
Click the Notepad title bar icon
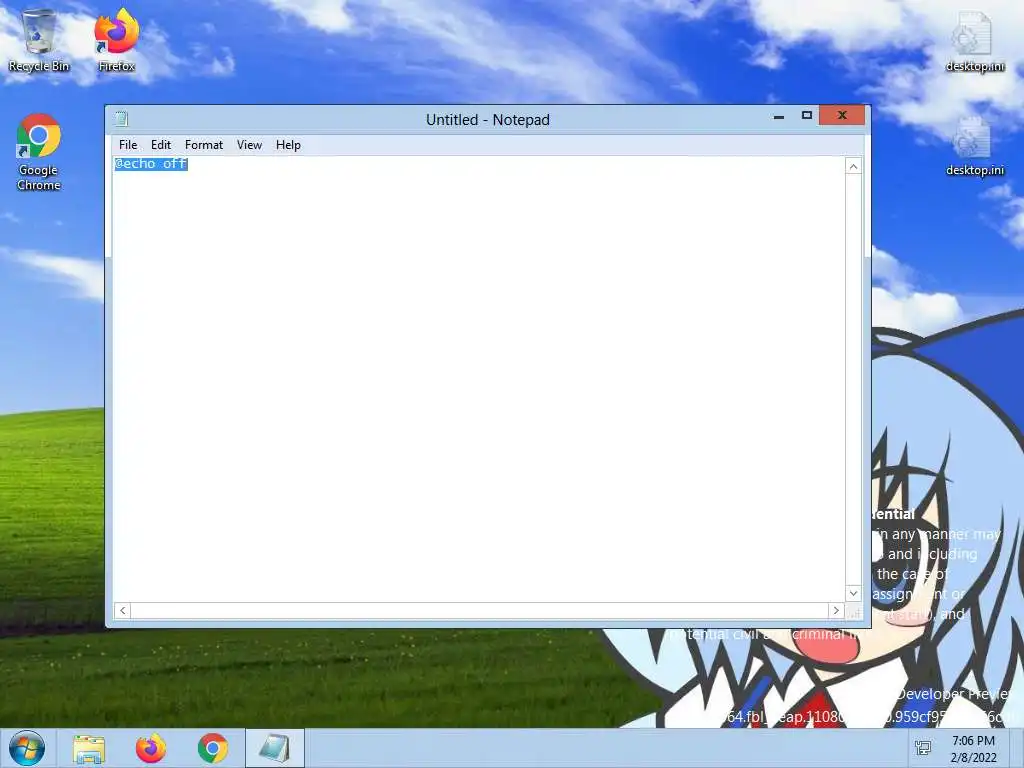[x=121, y=119]
